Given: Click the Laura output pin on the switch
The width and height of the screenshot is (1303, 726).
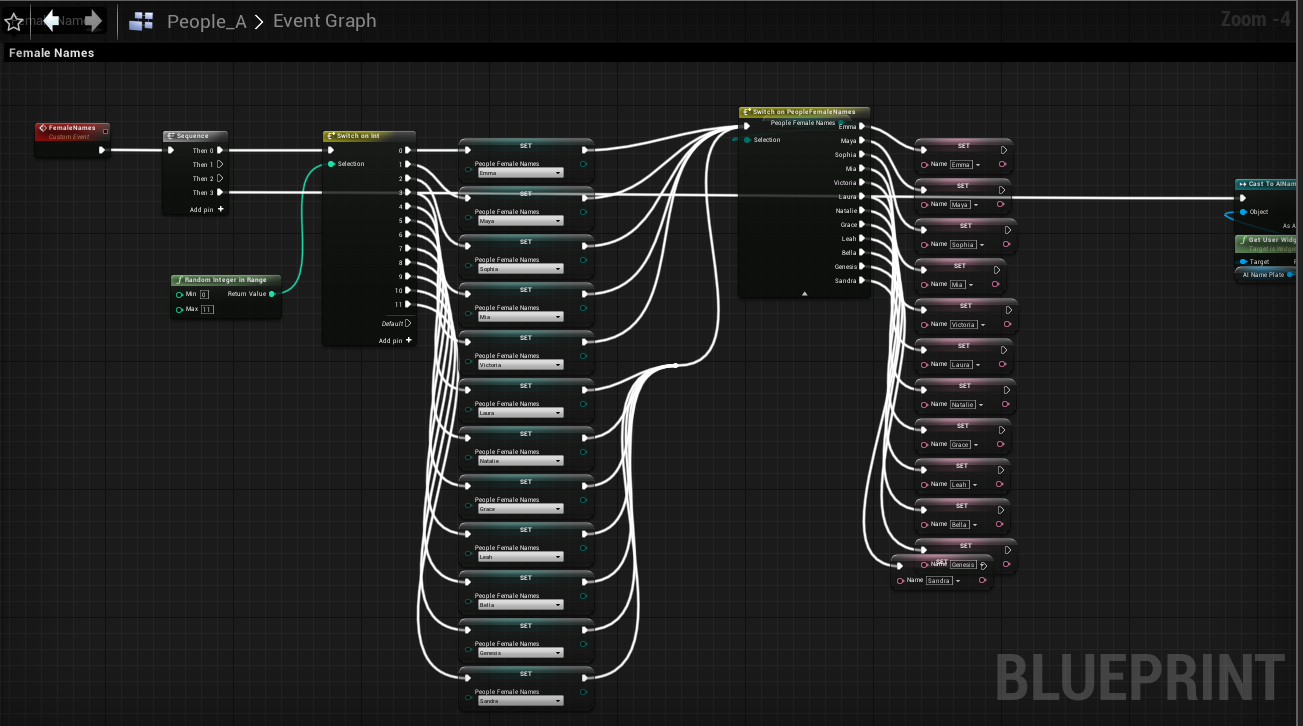Looking at the screenshot, I should click(x=862, y=197).
